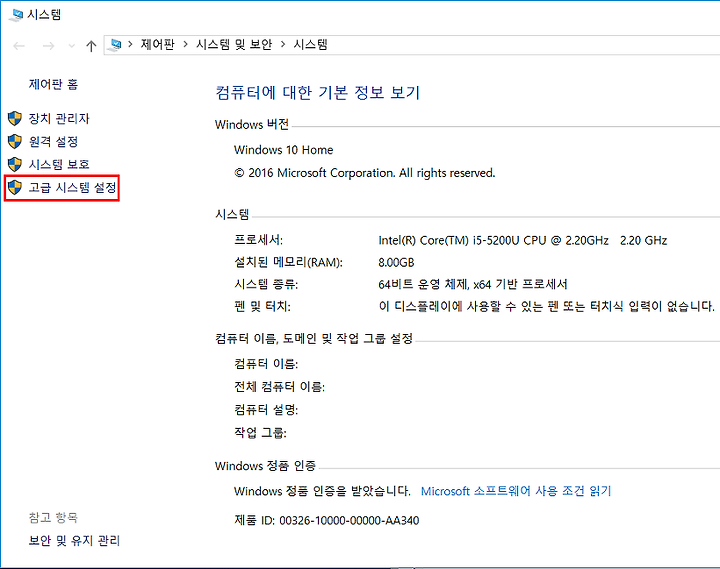Click shield icon beside 고급 시스템 설정

click(x=15, y=187)
